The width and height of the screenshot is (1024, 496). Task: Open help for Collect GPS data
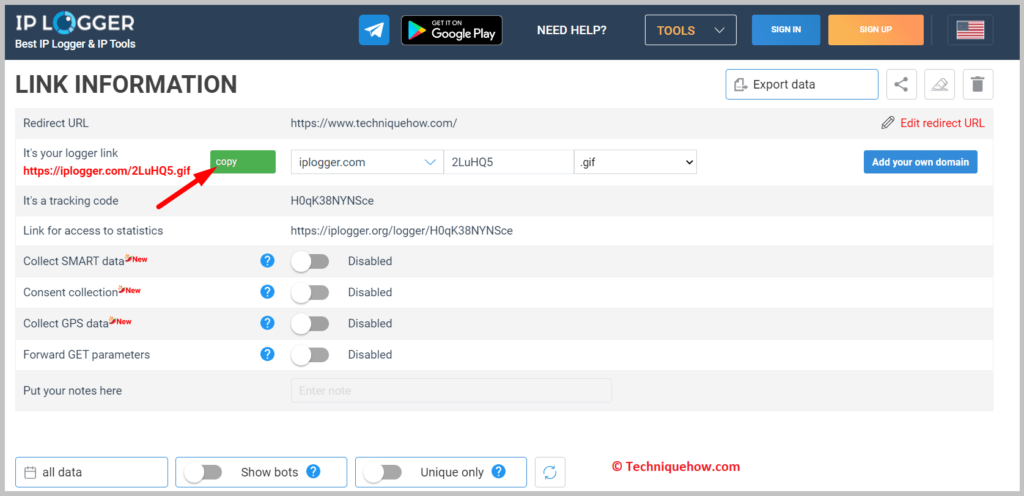(267, 322)
